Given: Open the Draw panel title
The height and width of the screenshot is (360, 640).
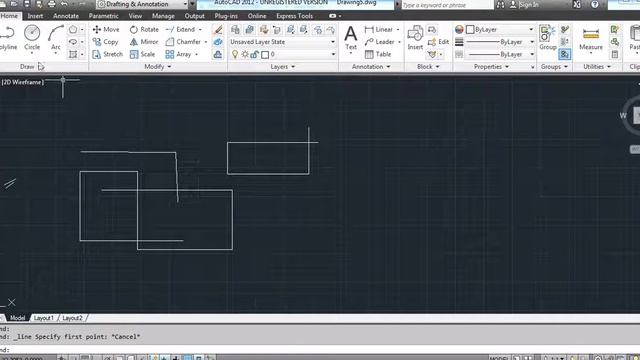Looking at the screenshot, I should 27,66.
